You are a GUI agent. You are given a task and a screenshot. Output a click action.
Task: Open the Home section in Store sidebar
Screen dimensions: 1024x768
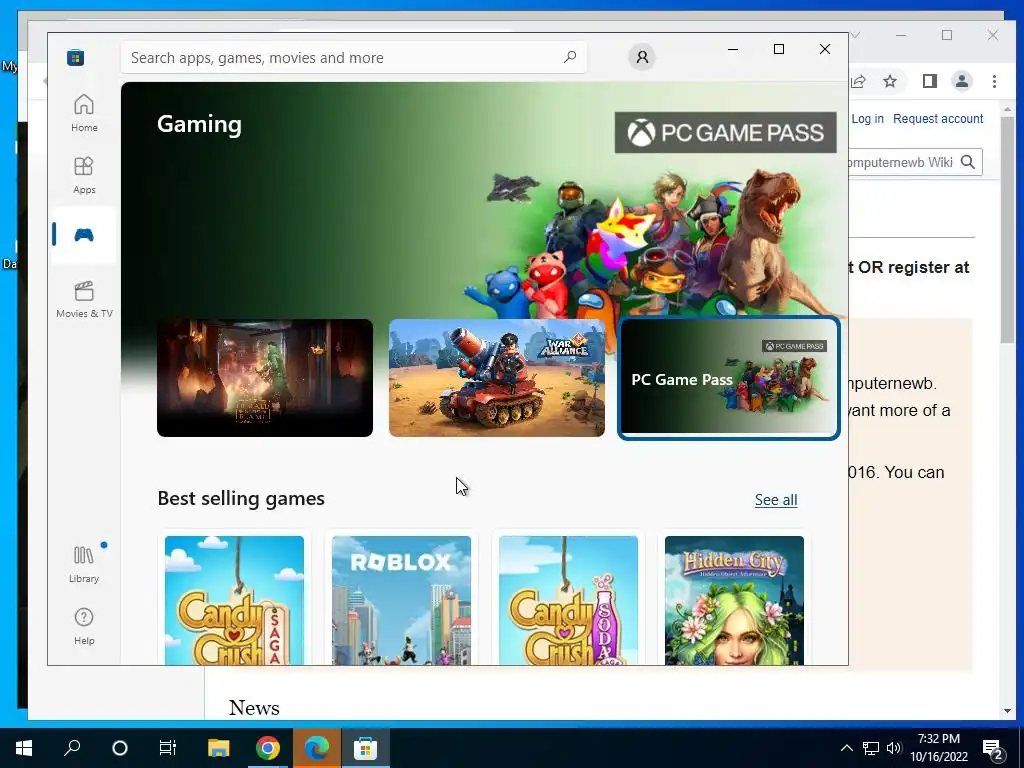pyautogui.click(x=84, y=113)
